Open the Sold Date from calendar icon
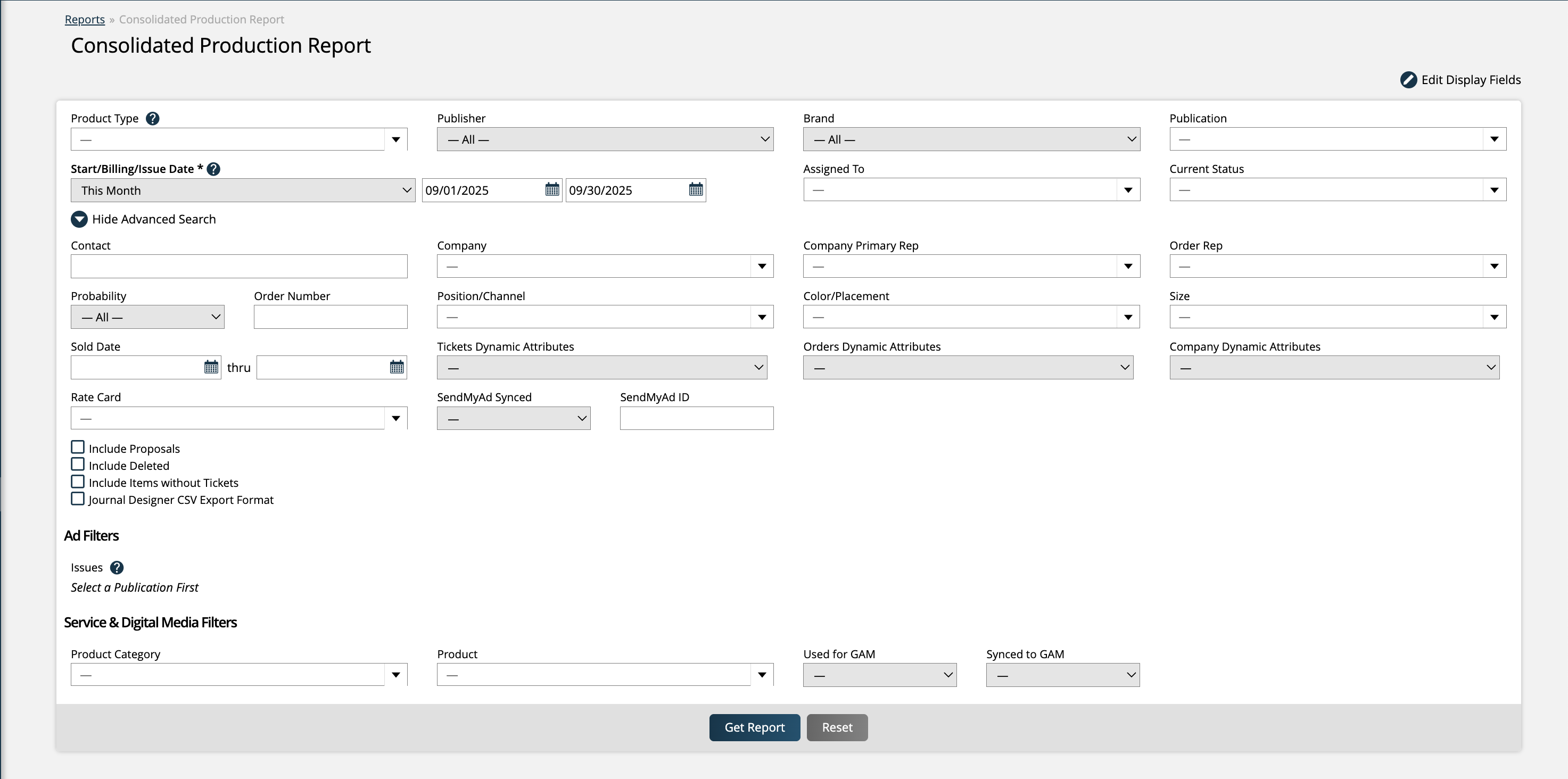The height and width of the screenshot is (779, 1568). pyautogui.click(x=211, y=368)
